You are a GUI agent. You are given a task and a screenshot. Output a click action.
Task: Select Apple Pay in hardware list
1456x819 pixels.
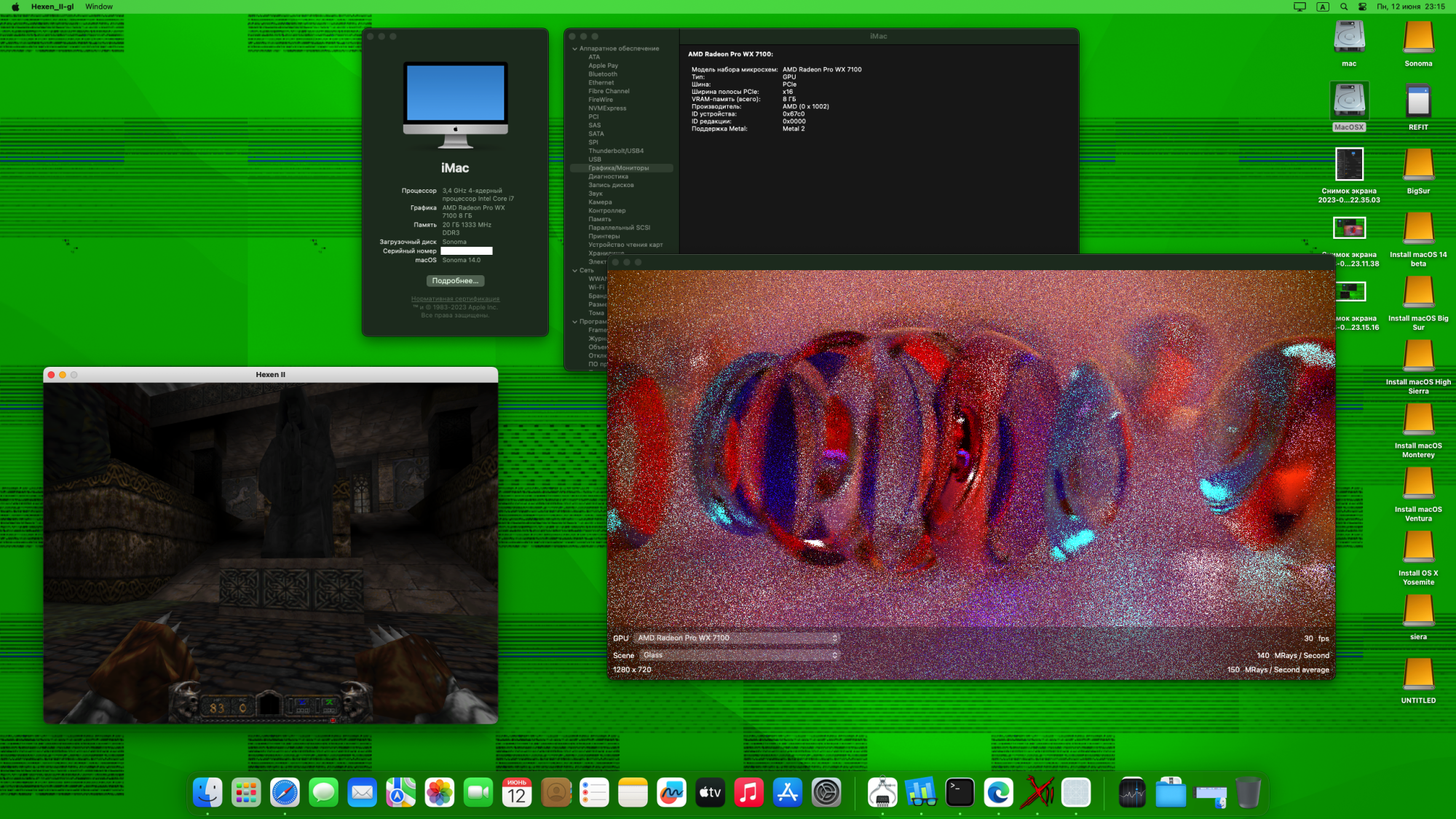point(604,66)
